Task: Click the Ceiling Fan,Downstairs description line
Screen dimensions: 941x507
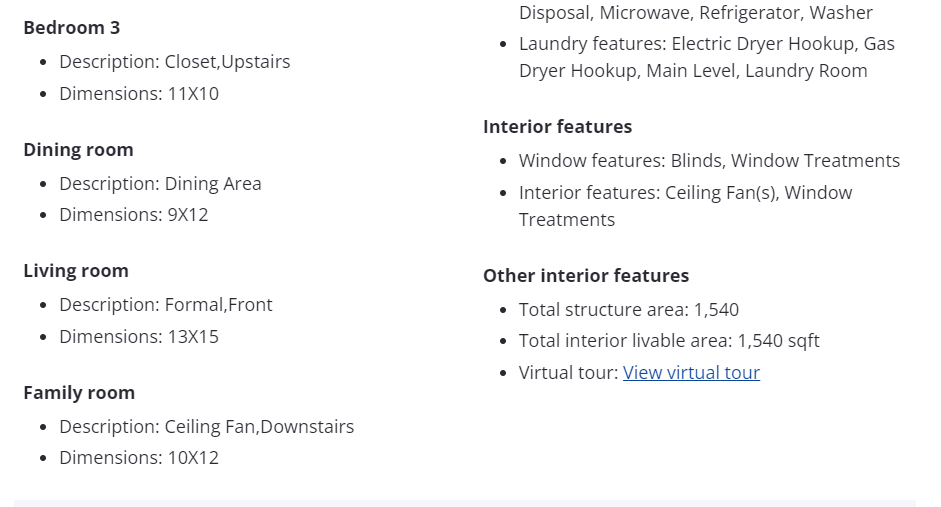Action: coord(206,427)
